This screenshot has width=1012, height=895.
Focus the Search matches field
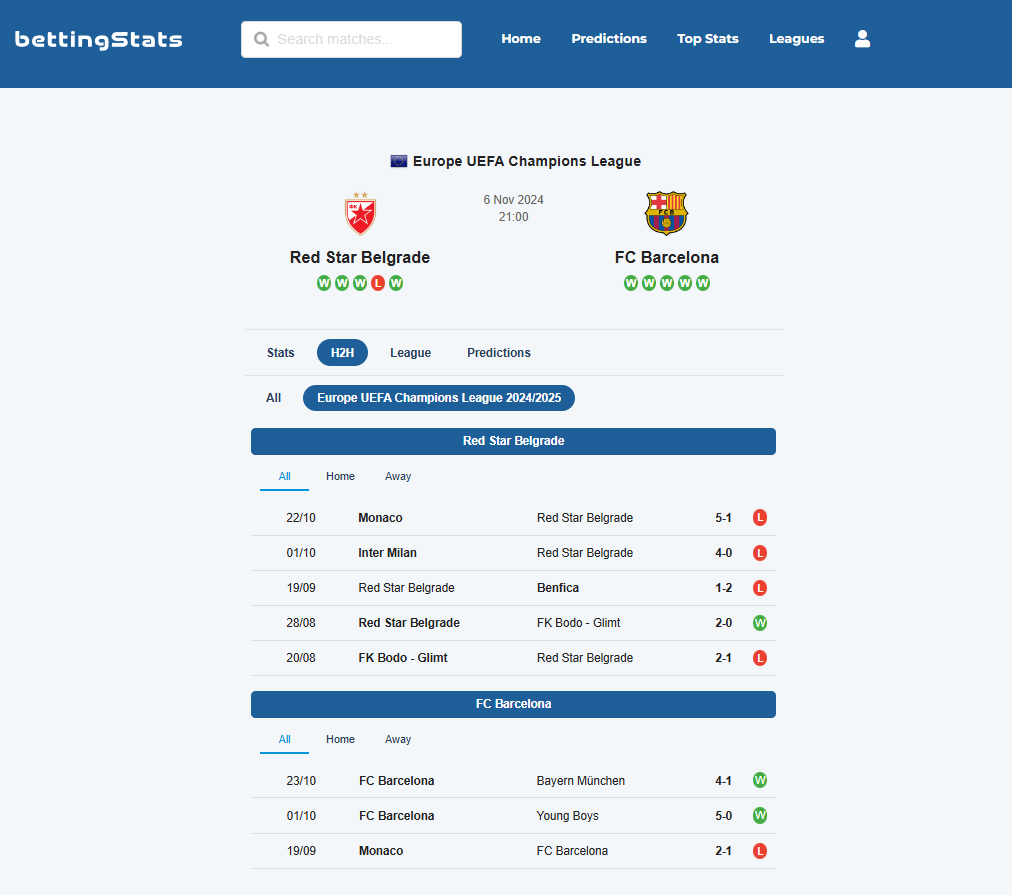(x=351, y=39)
